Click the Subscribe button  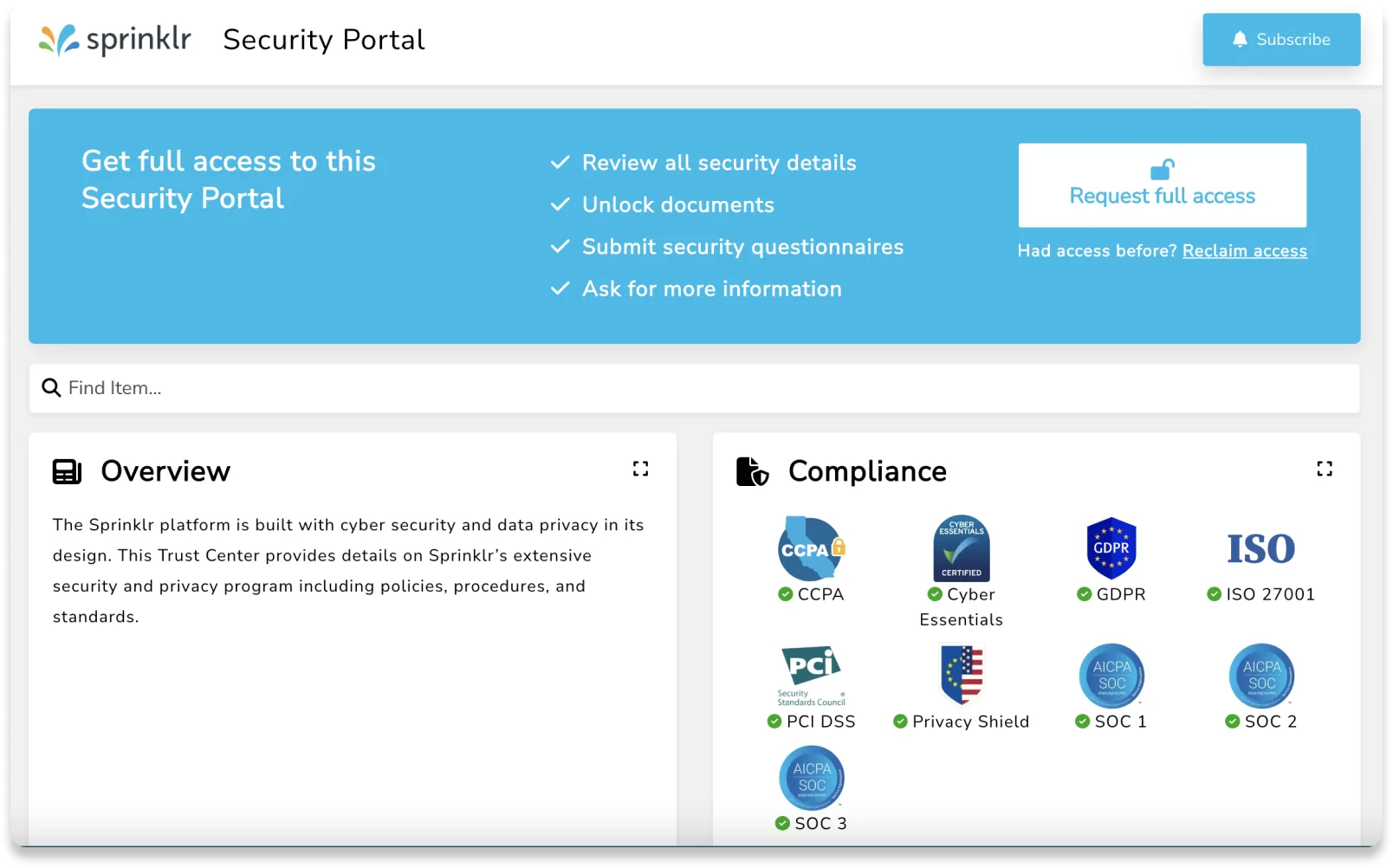1281,39
